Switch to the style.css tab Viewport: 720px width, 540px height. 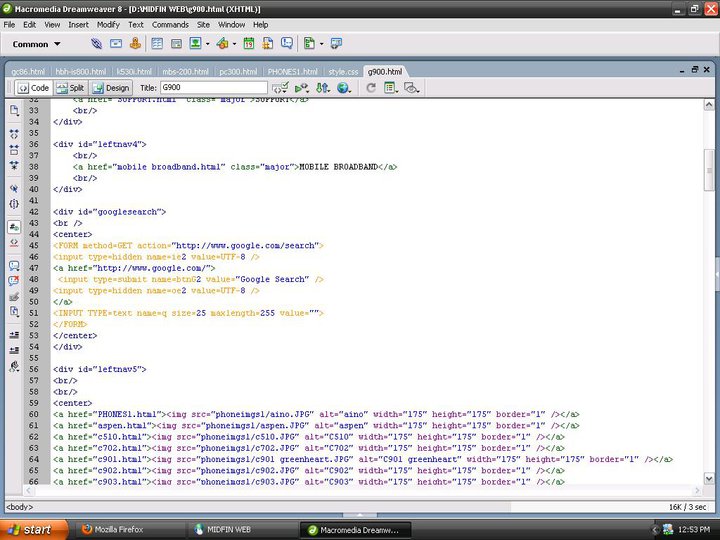click(343, 72)
